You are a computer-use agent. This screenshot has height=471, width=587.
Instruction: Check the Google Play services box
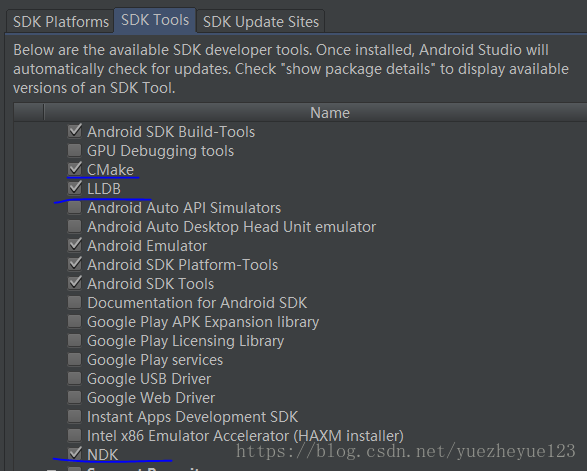coord(75,359)
